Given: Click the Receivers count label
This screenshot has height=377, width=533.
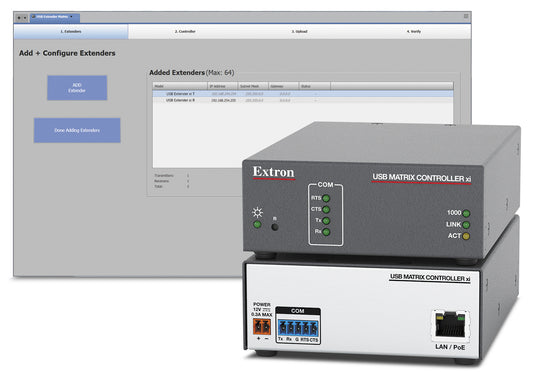Looking at the screenshot, I should [x=161, y=181].
